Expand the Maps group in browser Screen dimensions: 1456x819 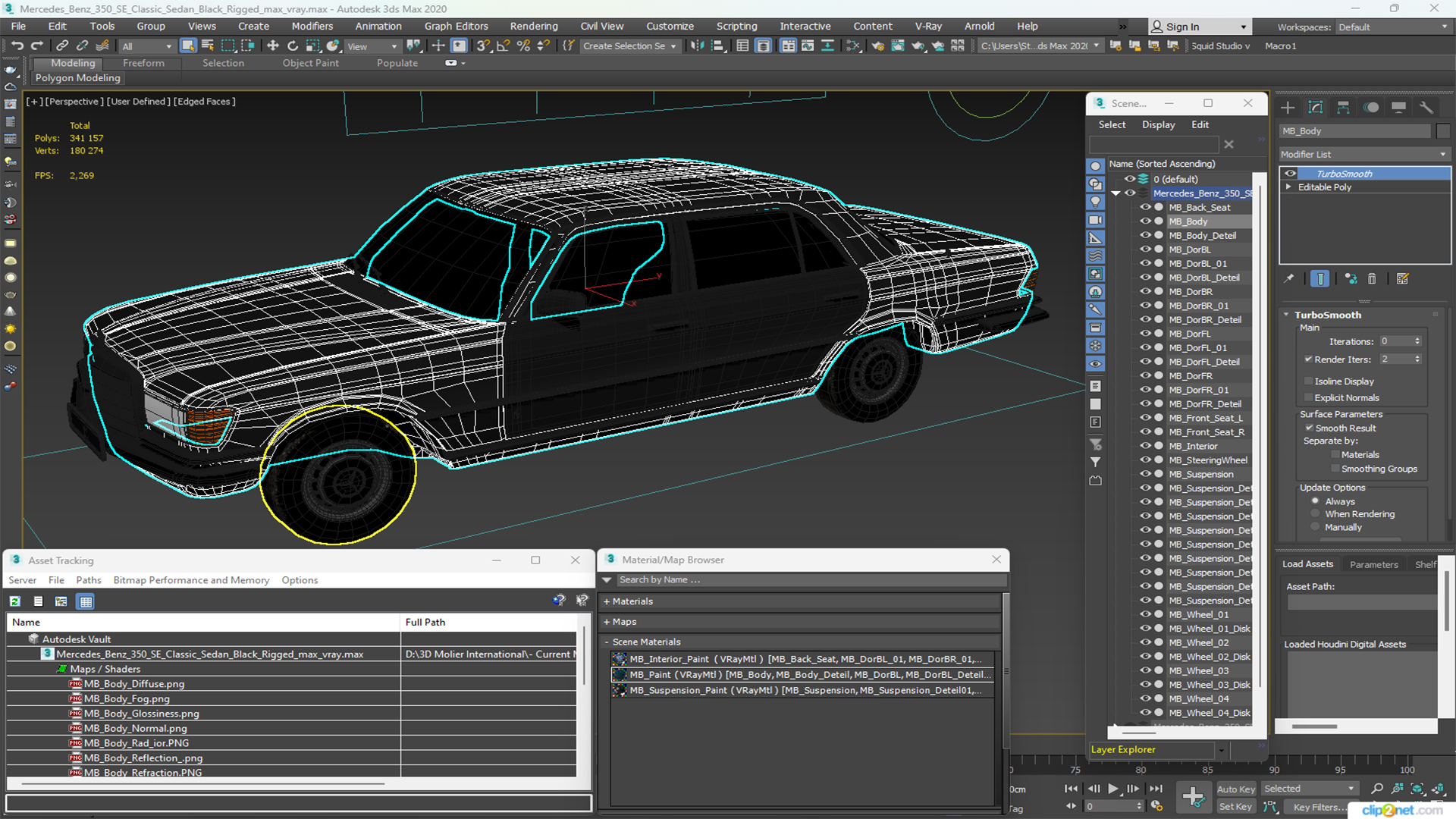[x=607, y=622]
